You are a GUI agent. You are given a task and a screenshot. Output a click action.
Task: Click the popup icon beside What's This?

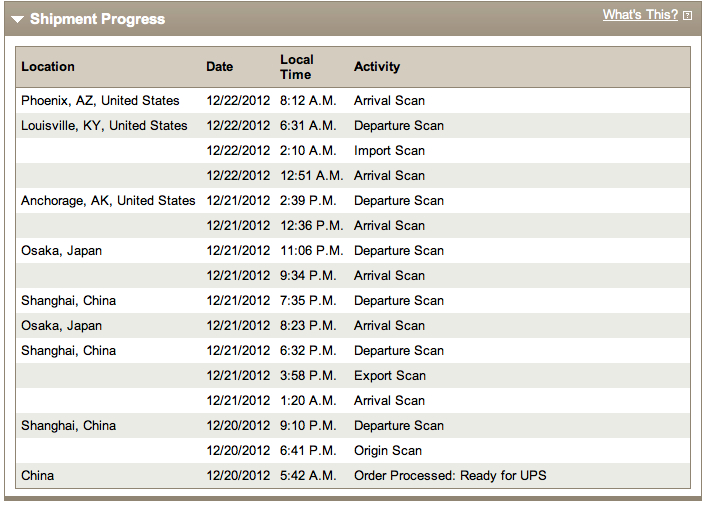pyautogui.click(x=687, y=16)
